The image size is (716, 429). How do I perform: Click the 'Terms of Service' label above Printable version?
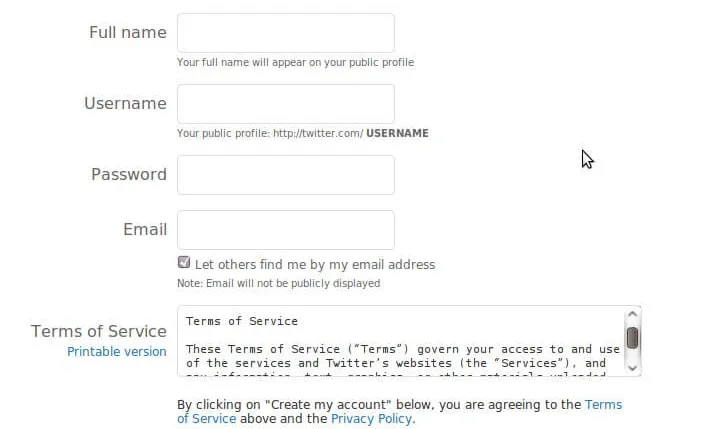[x=99, y=331]
